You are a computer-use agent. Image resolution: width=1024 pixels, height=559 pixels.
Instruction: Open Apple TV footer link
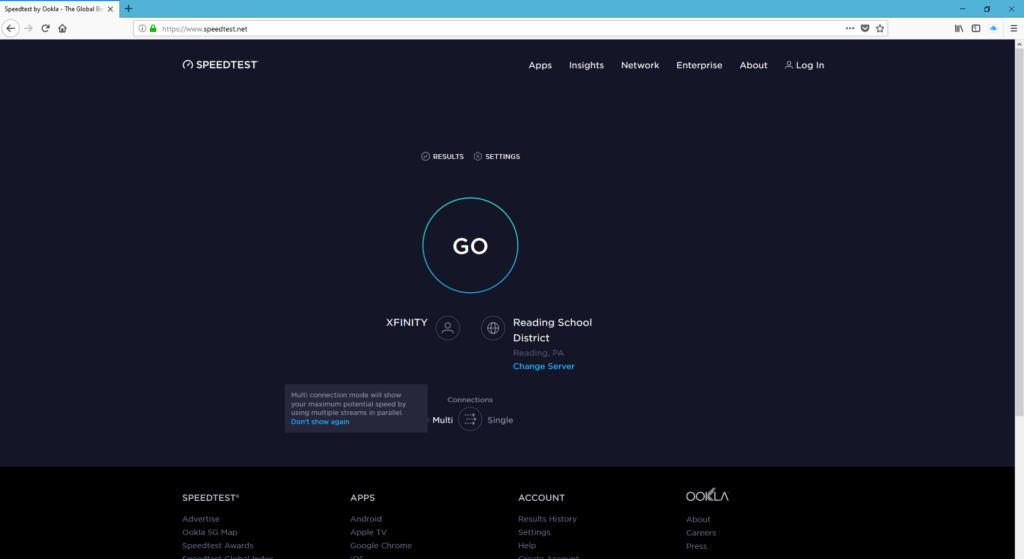point(368,532)
